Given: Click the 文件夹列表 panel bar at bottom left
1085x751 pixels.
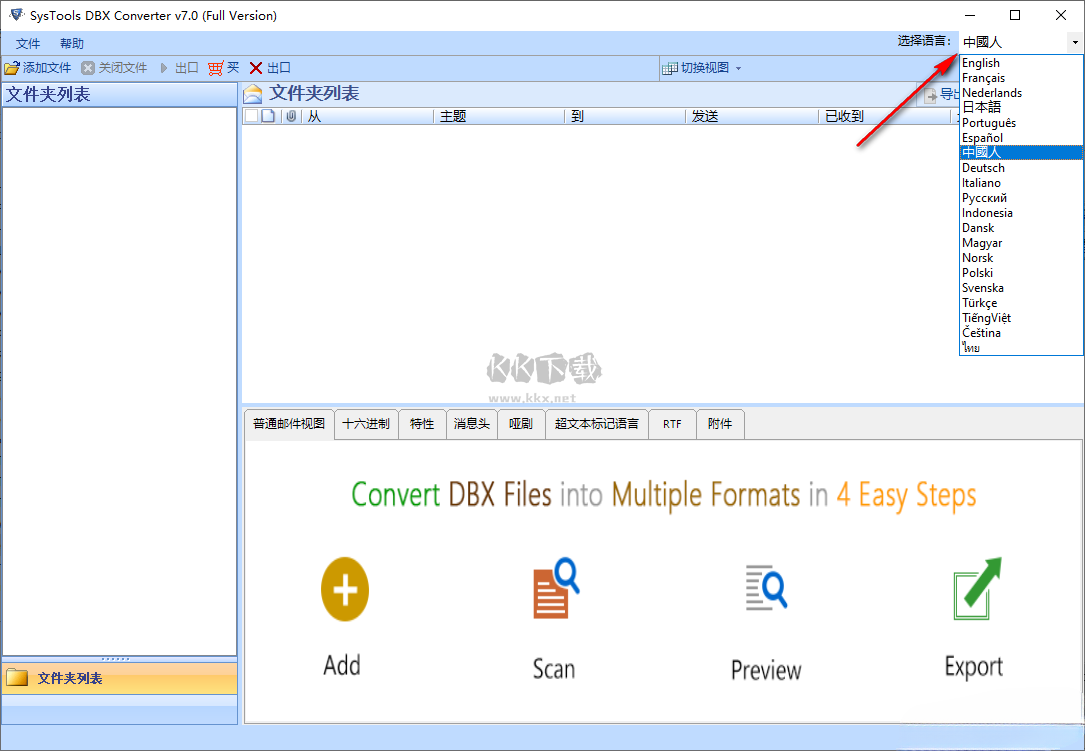Looking at the screenshot, I should click(70, 678).
